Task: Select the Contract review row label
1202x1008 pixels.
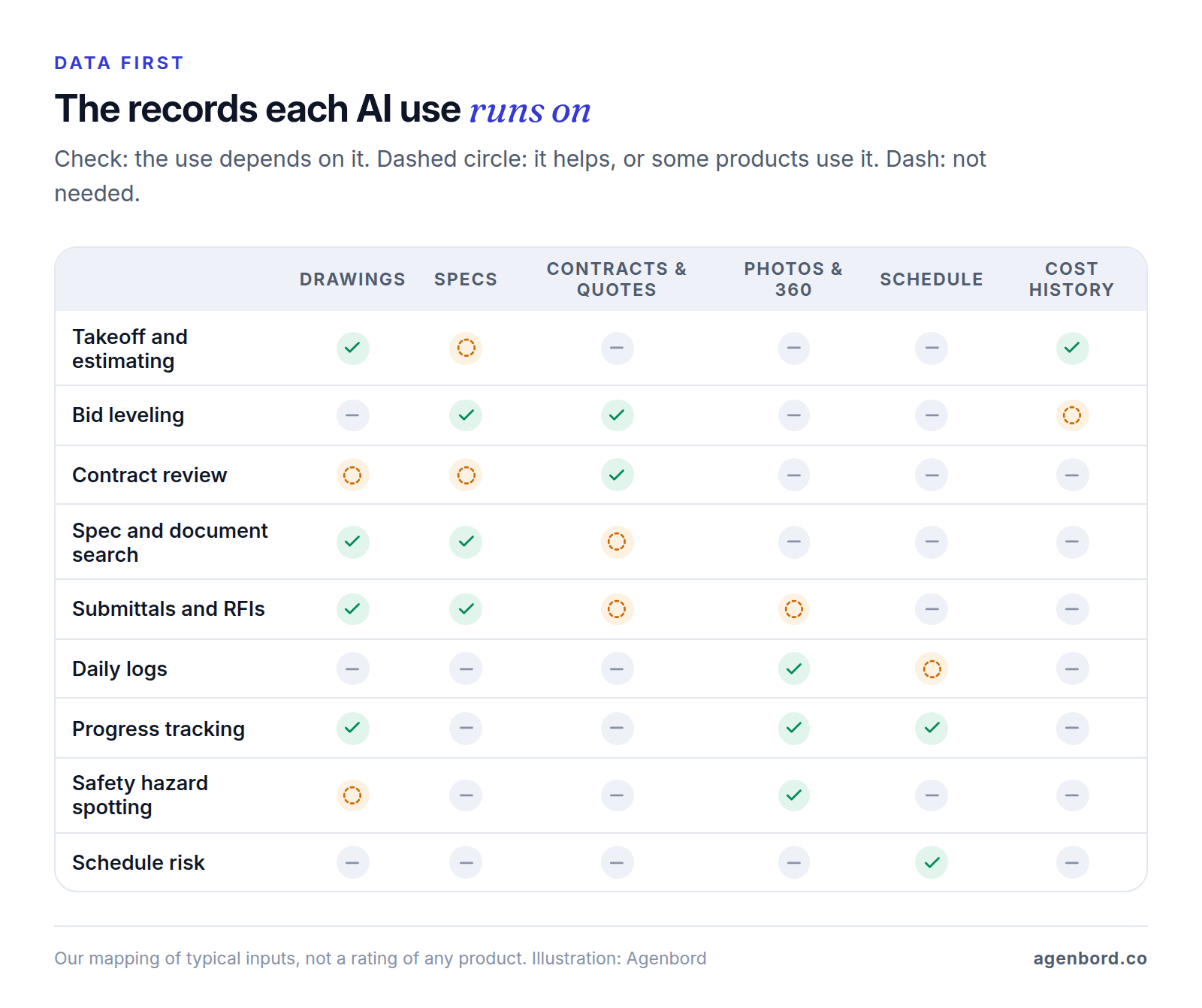Action: (149, 475)
